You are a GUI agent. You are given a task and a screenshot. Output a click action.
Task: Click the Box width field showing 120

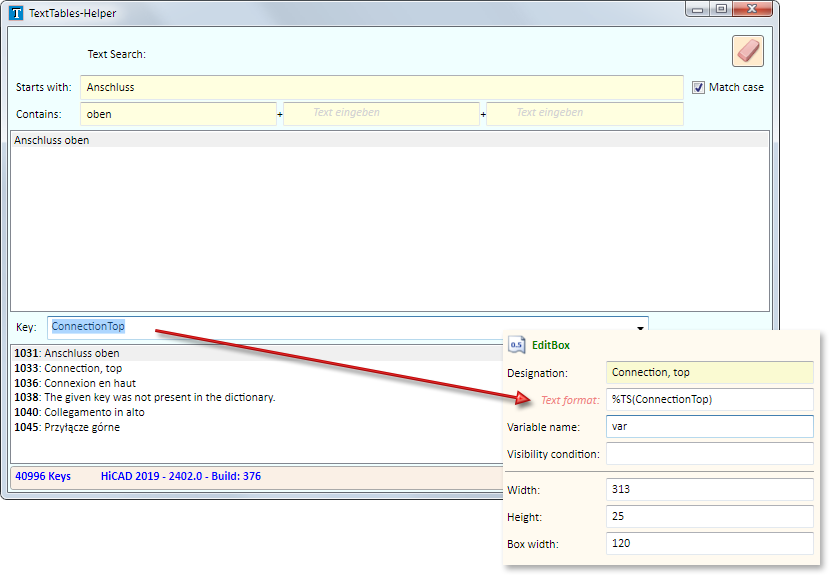click(709, 544)
